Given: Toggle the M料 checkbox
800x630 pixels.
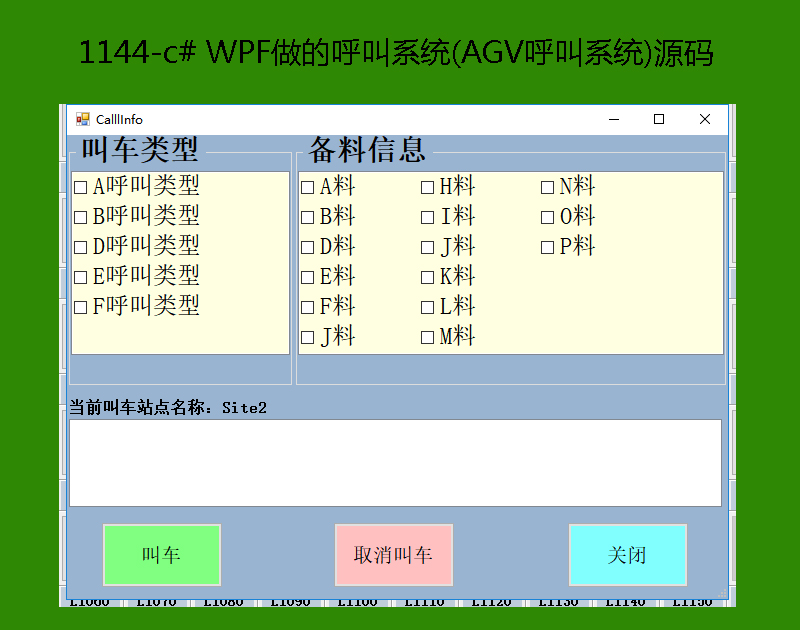Looking at the screenshot, I should pyautogui.click(x=428, y=337).
